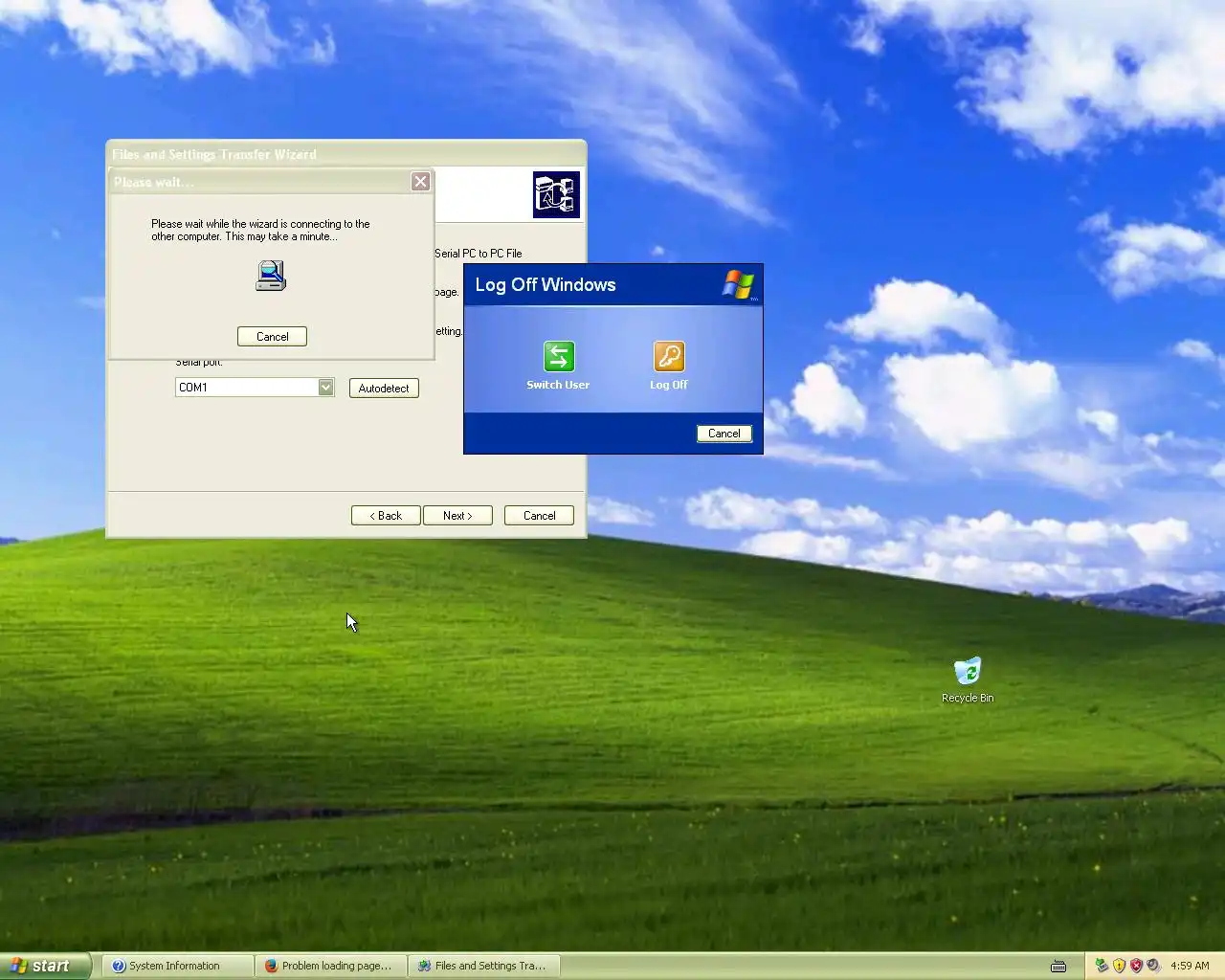The height and width of the screenshot is (980, 1225).
Task: Close the Please wait dialog with X
Action: [x=420, y=182]
